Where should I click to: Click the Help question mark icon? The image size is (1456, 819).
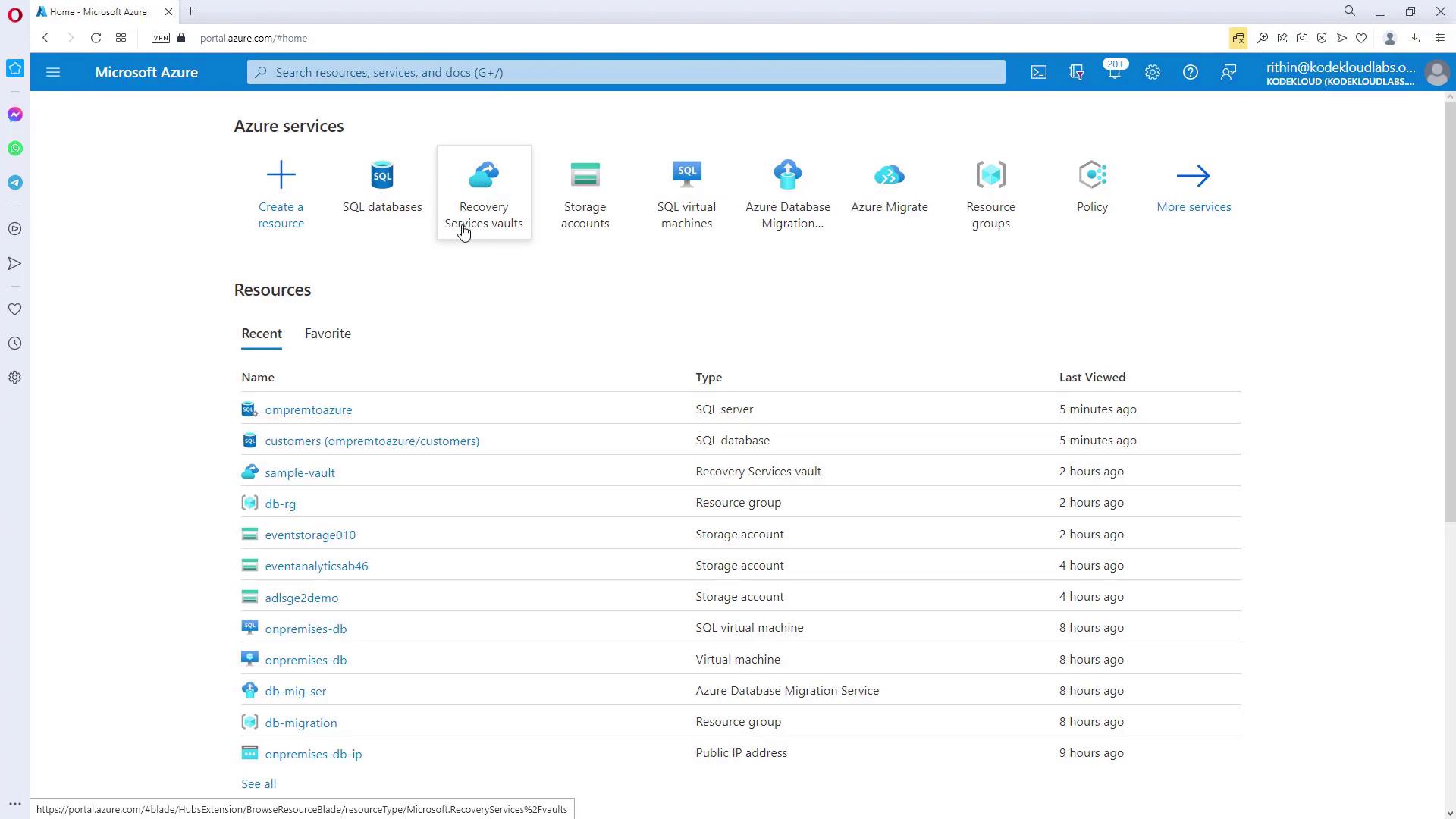click(x=1190, y=72)
